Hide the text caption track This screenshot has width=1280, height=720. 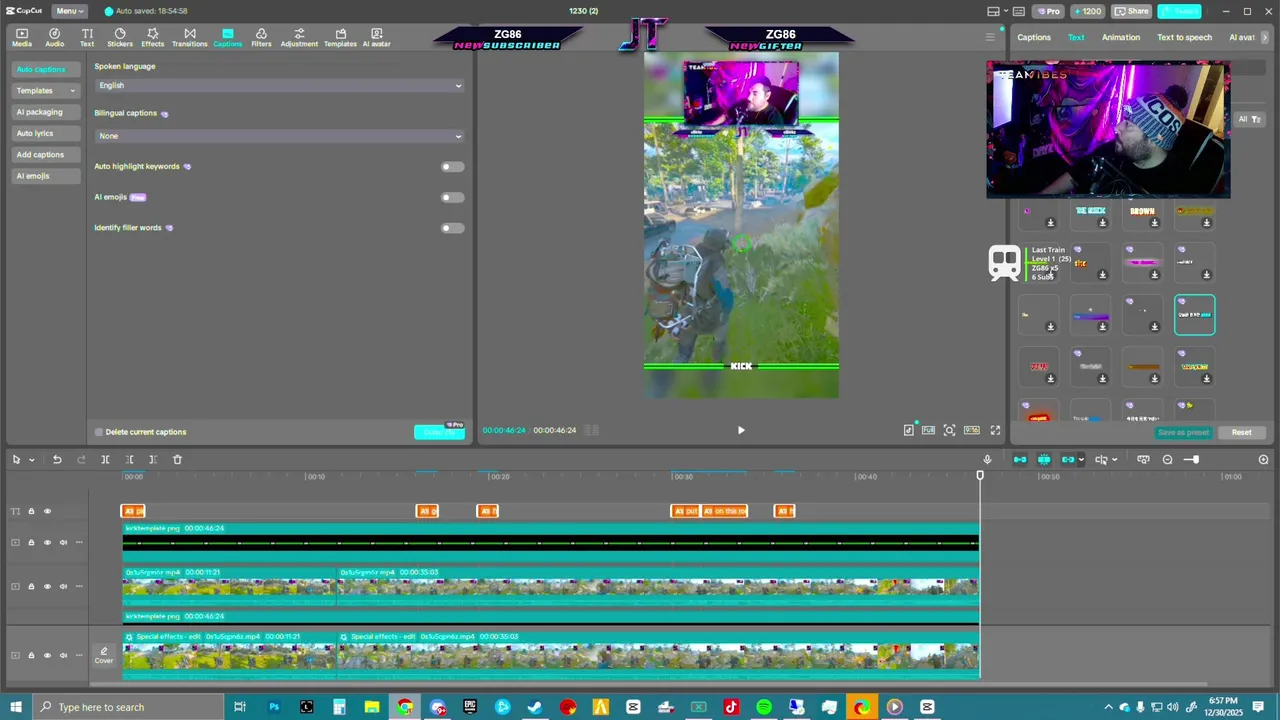click(47, 511)
